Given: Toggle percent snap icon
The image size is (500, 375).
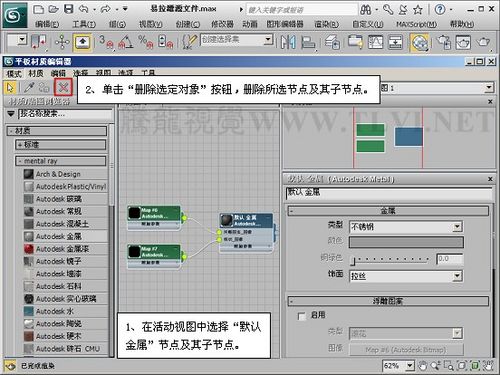Looking at the screenshot, I should [x=146, y=42].
